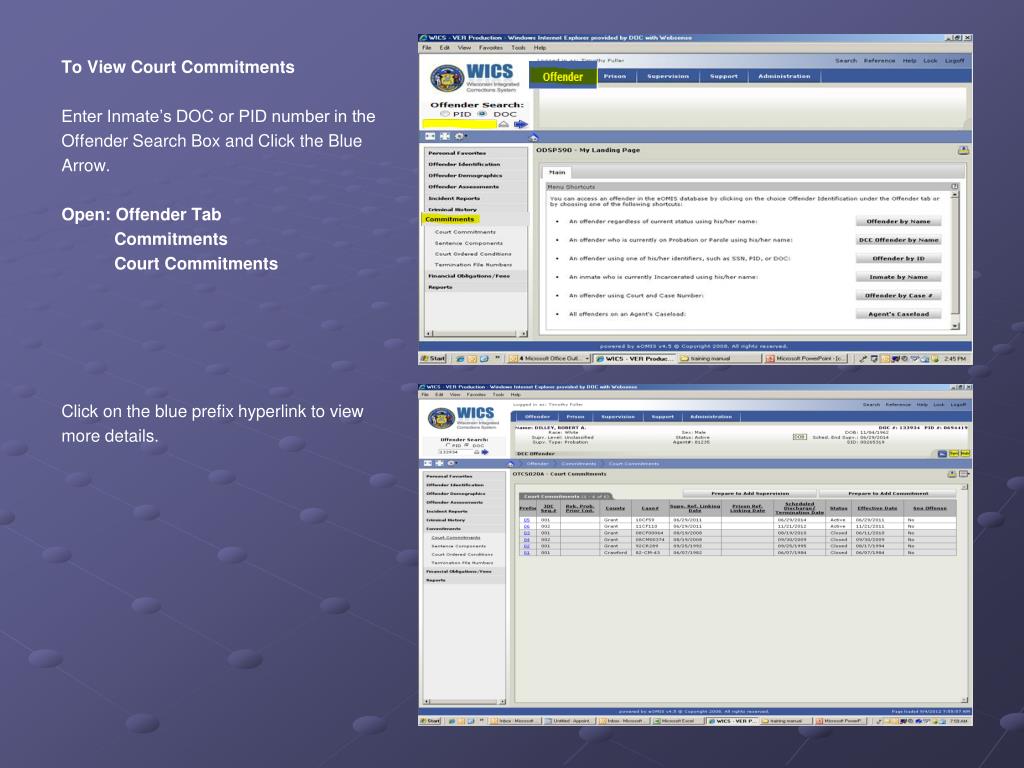Open the Administration tab in top window
This screenshot has width=1024, height=768.
(x=784, y=76)
